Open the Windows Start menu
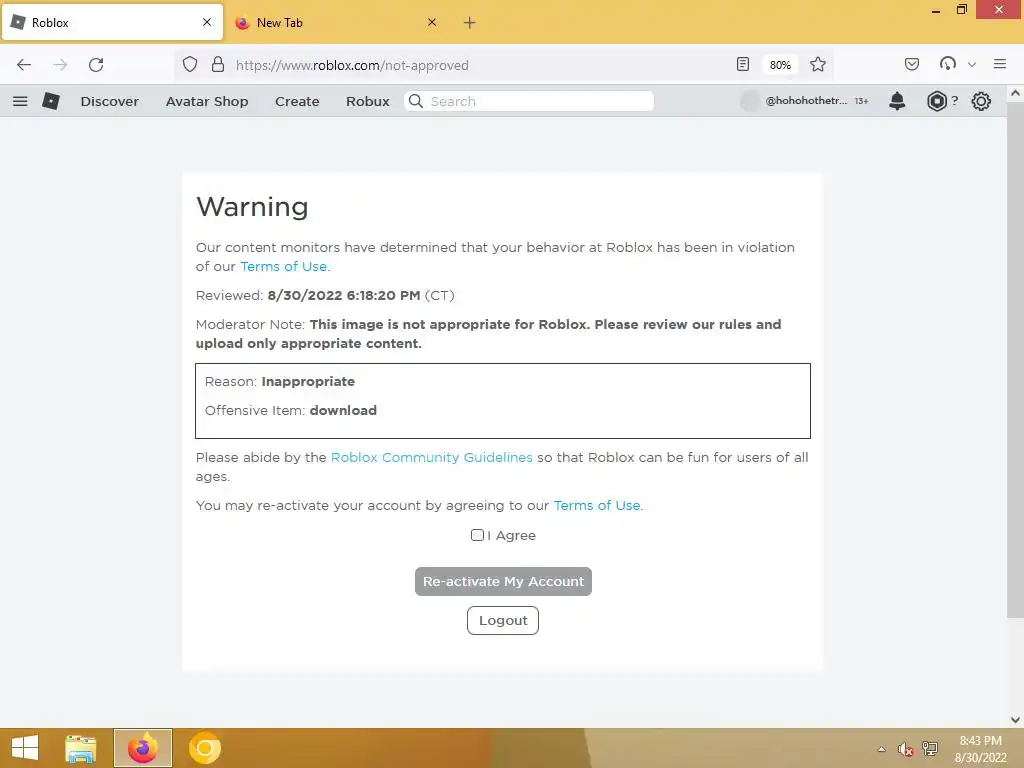Viewport: 1024px width, 768px height. 25,748
